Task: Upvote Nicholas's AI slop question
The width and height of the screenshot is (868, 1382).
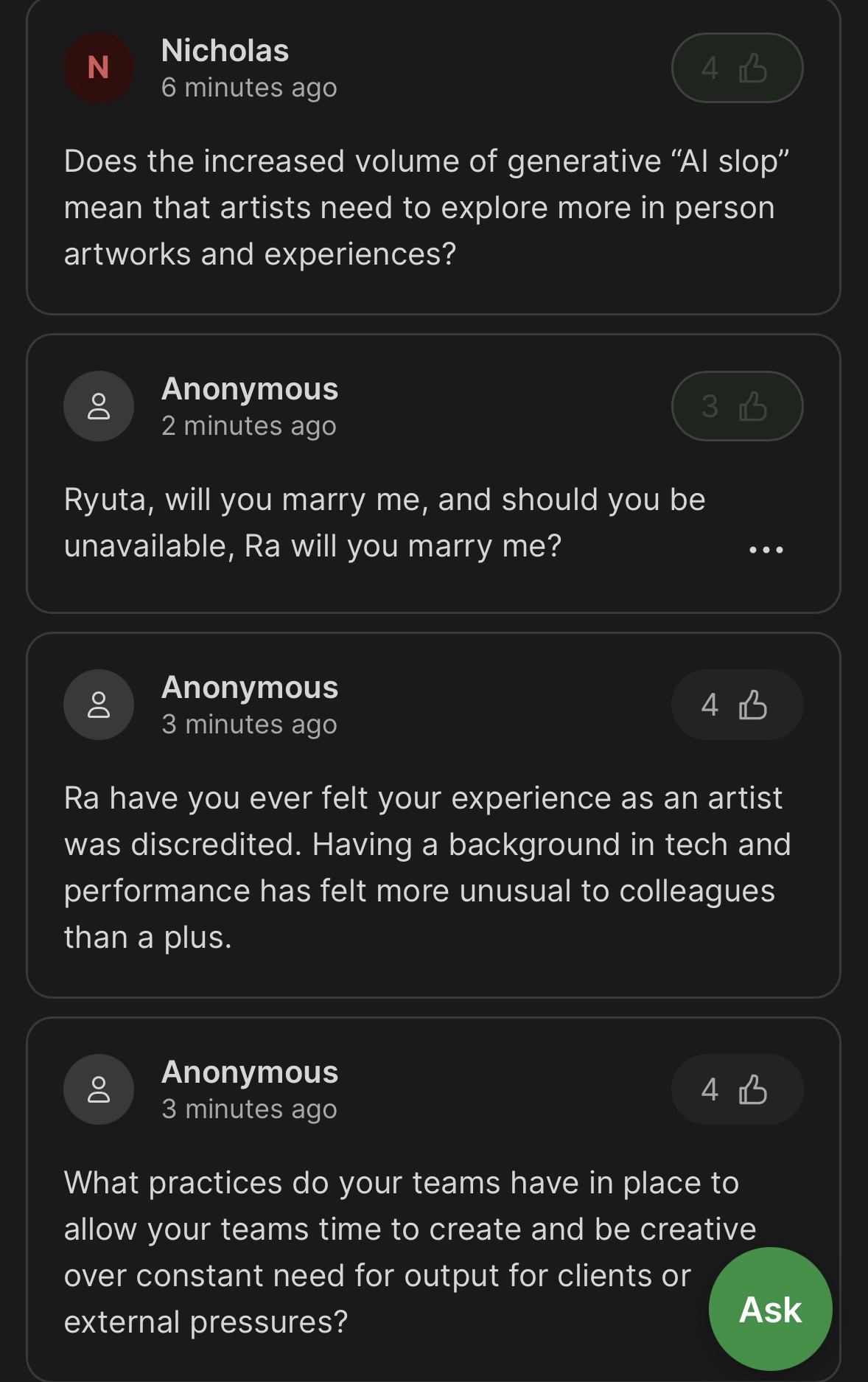Action: (736, 68)
